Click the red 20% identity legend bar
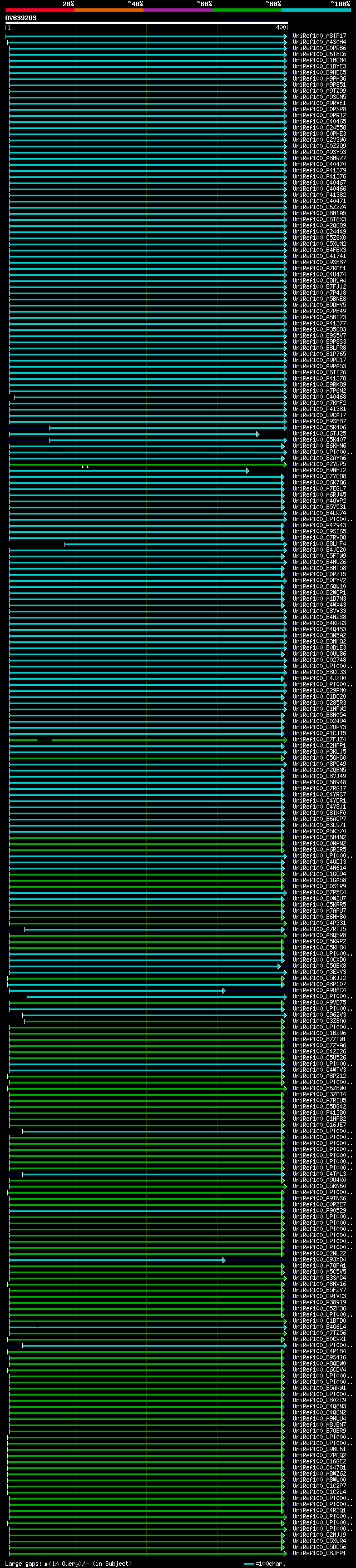This screenshot has width=356, height=1568. (x=39, y=10)
